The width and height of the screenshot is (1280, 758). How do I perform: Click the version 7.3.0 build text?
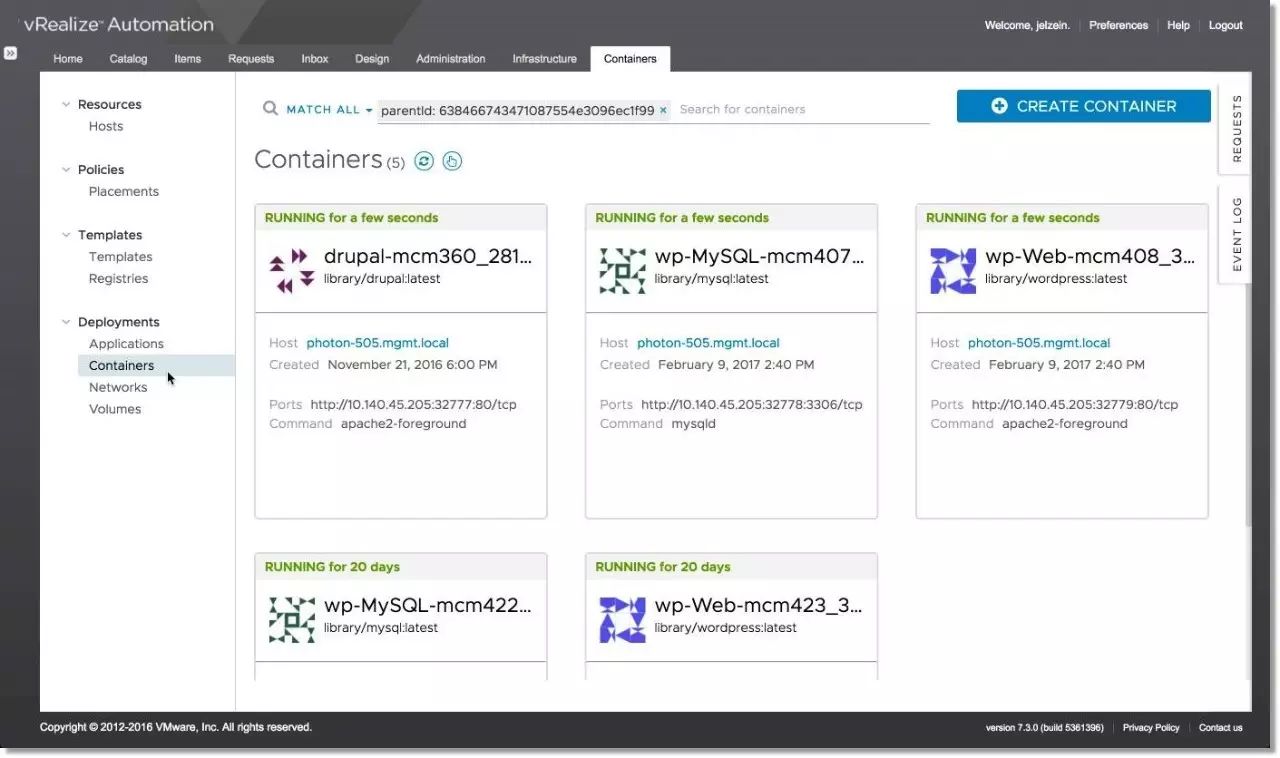(x=1045, y=728)
